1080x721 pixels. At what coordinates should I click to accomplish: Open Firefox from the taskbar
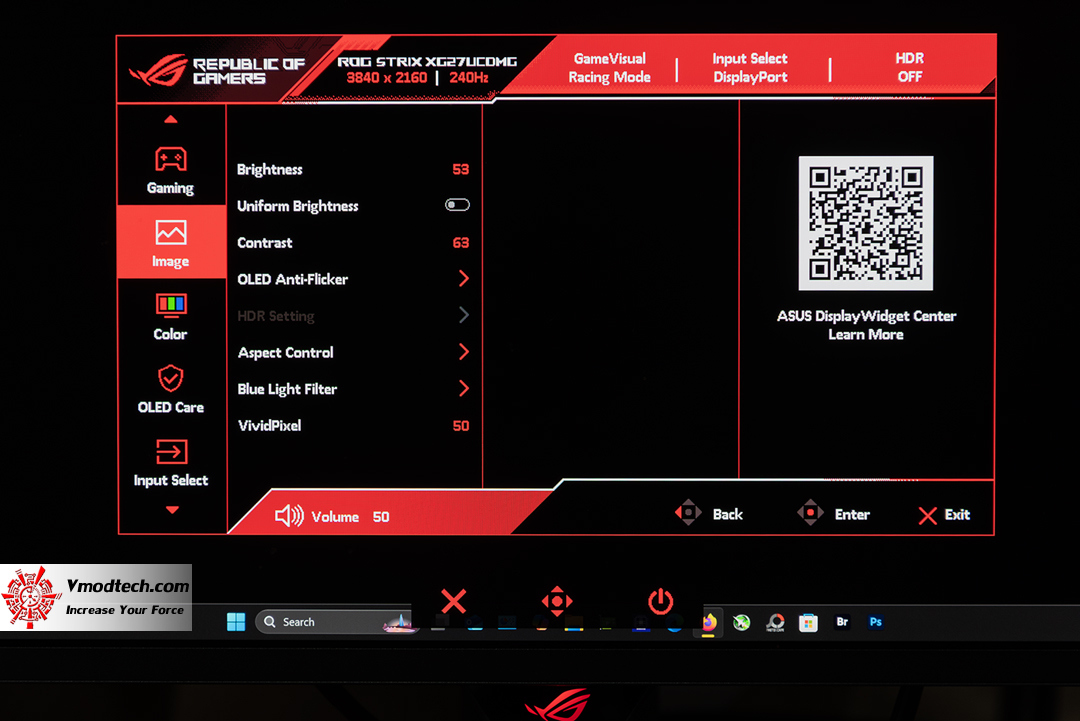click(x=708, y=623)
